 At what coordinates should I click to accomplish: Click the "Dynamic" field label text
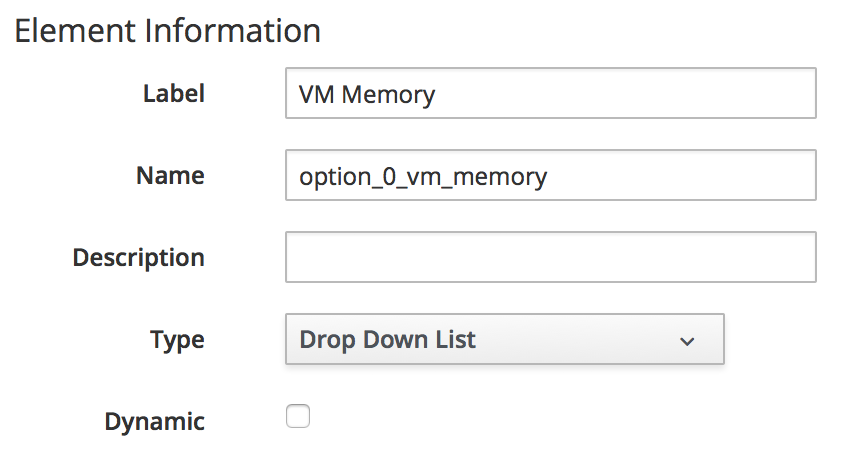154,422
